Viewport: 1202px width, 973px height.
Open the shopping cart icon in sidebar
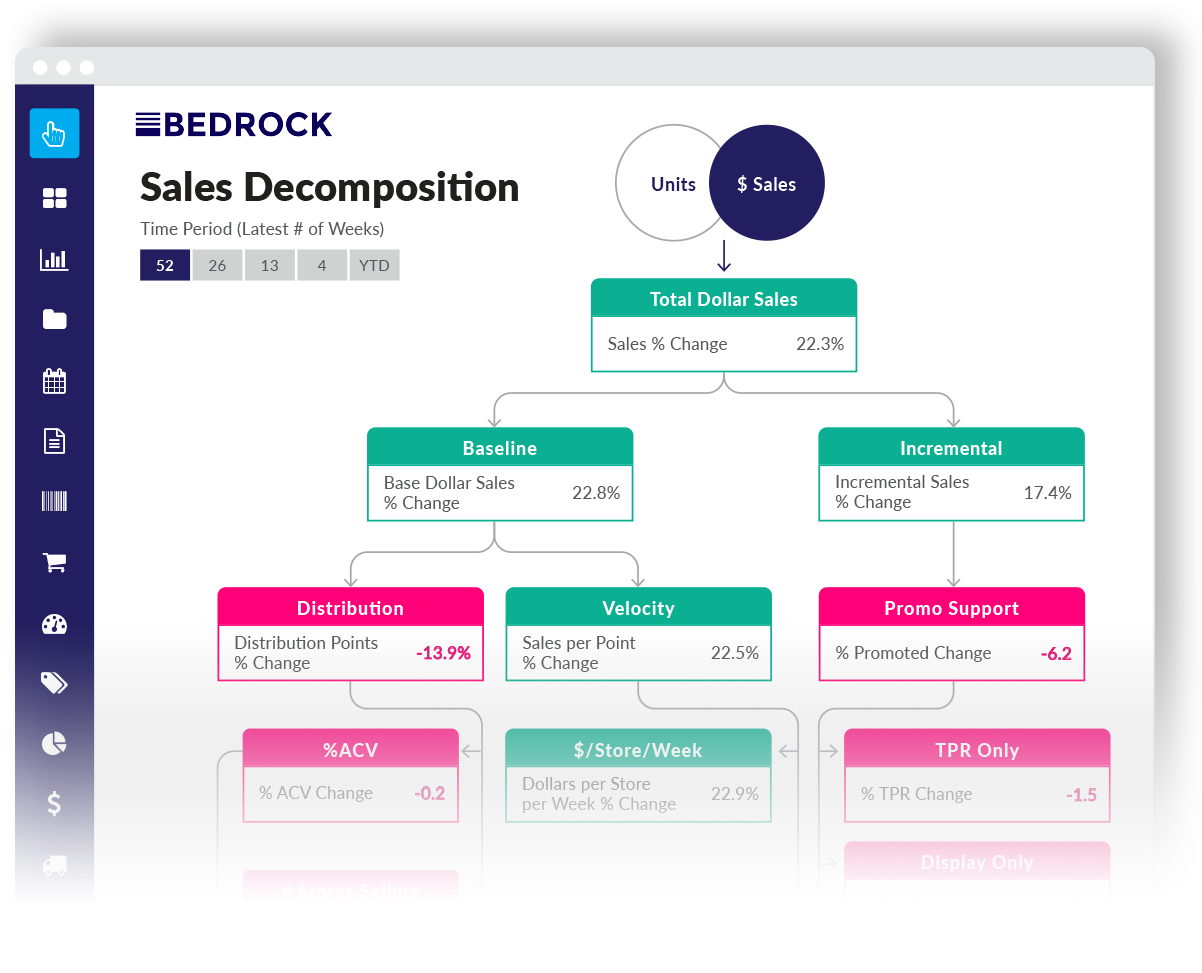(x=54, y=563)
